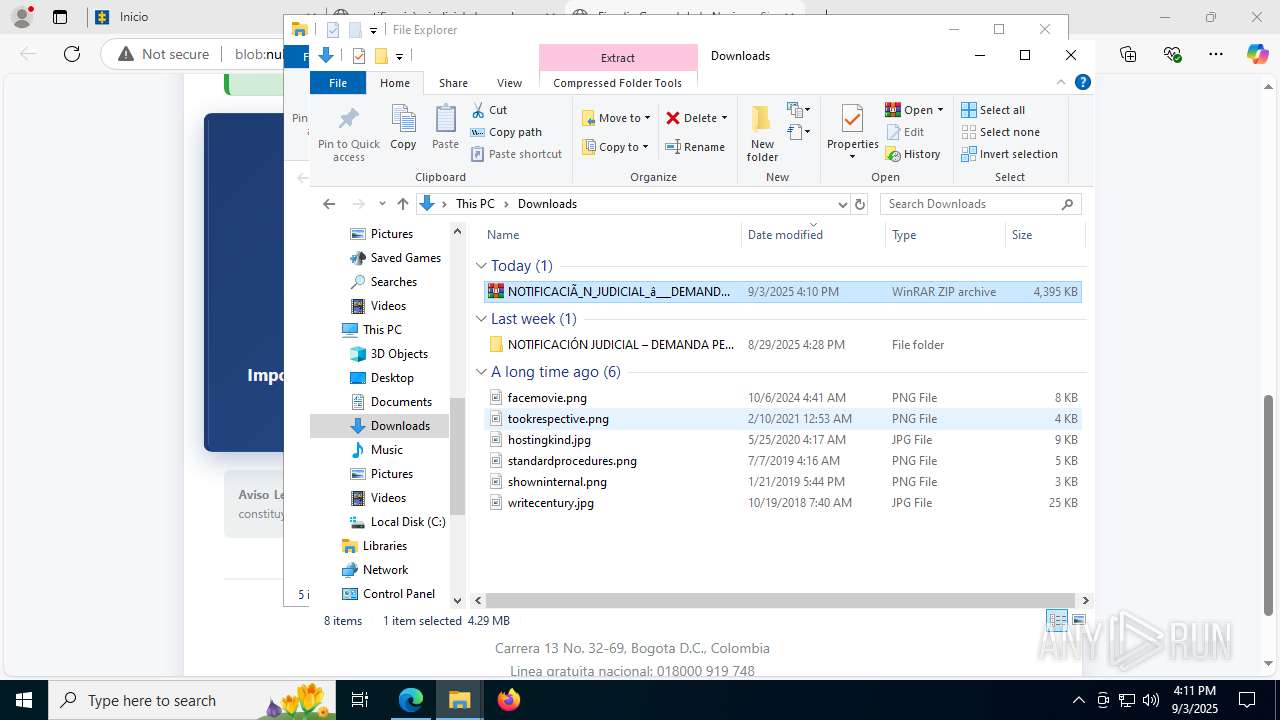Screen dimensions: 1280x720
Task: Click the Rename button
Action: coord(696,147)
